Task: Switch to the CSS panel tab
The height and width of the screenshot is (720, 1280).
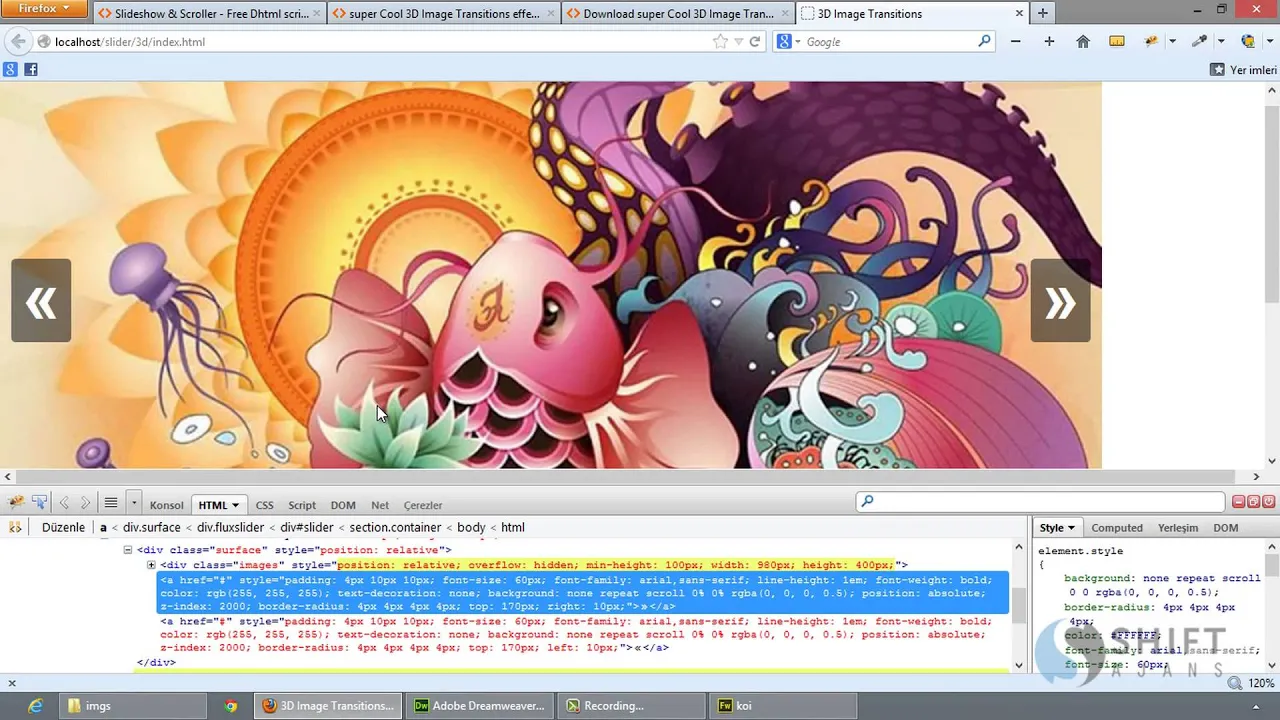Action: pos(264,505)
